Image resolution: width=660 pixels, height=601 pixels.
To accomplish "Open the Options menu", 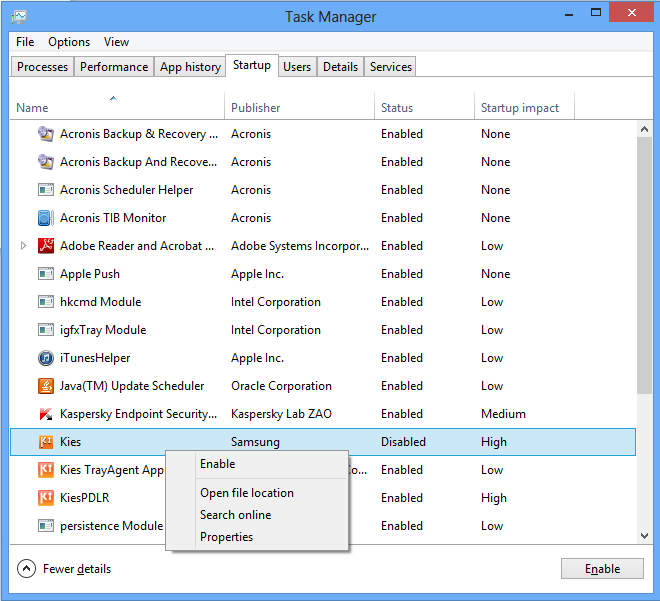I will (x=69, y=42).
